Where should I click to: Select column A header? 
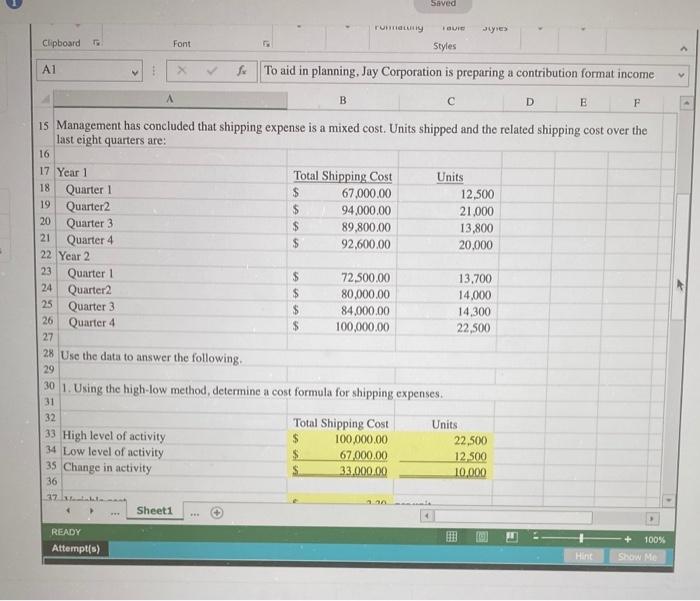[170, 99]
